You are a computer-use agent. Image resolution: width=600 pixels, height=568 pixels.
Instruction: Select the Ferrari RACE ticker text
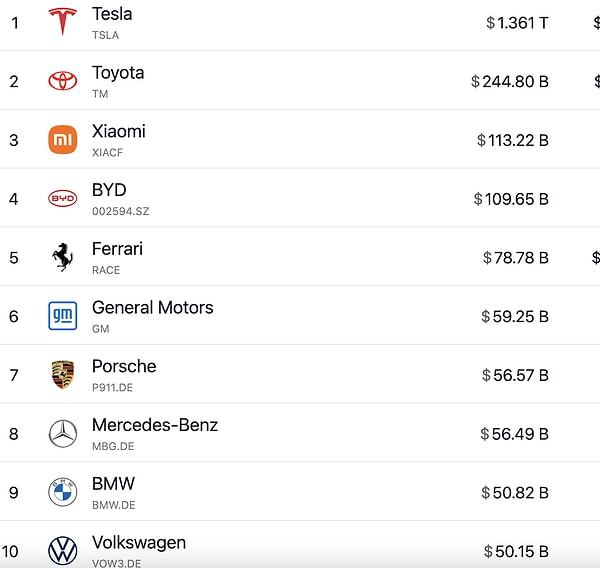pos(106,270)
